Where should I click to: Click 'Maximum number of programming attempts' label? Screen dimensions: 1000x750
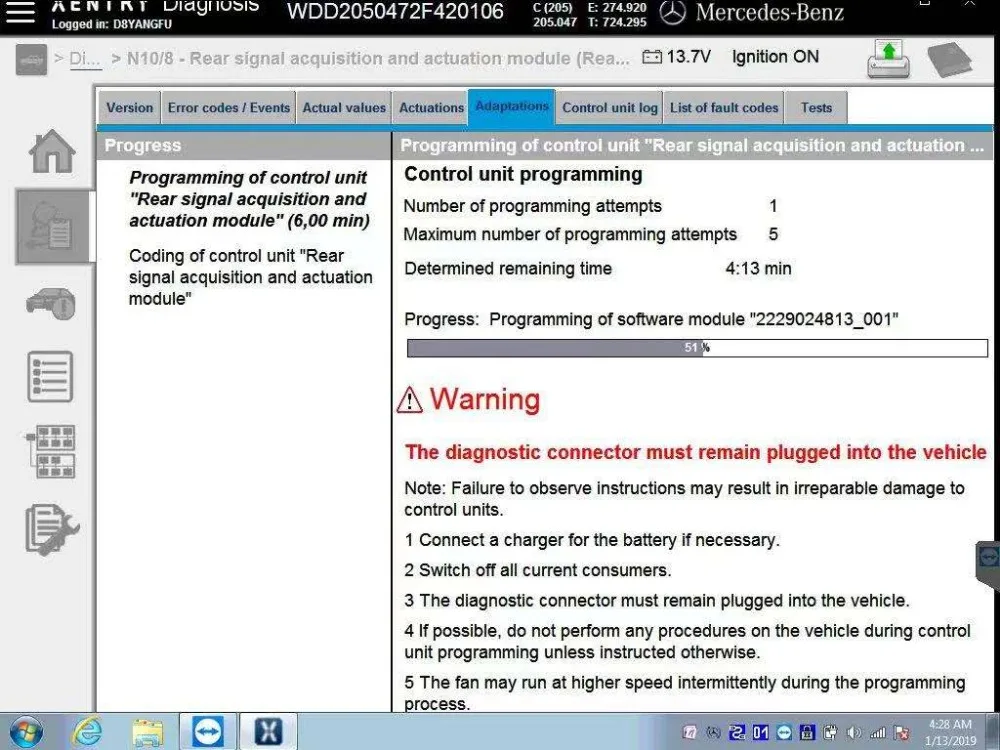tap(570, 234)
